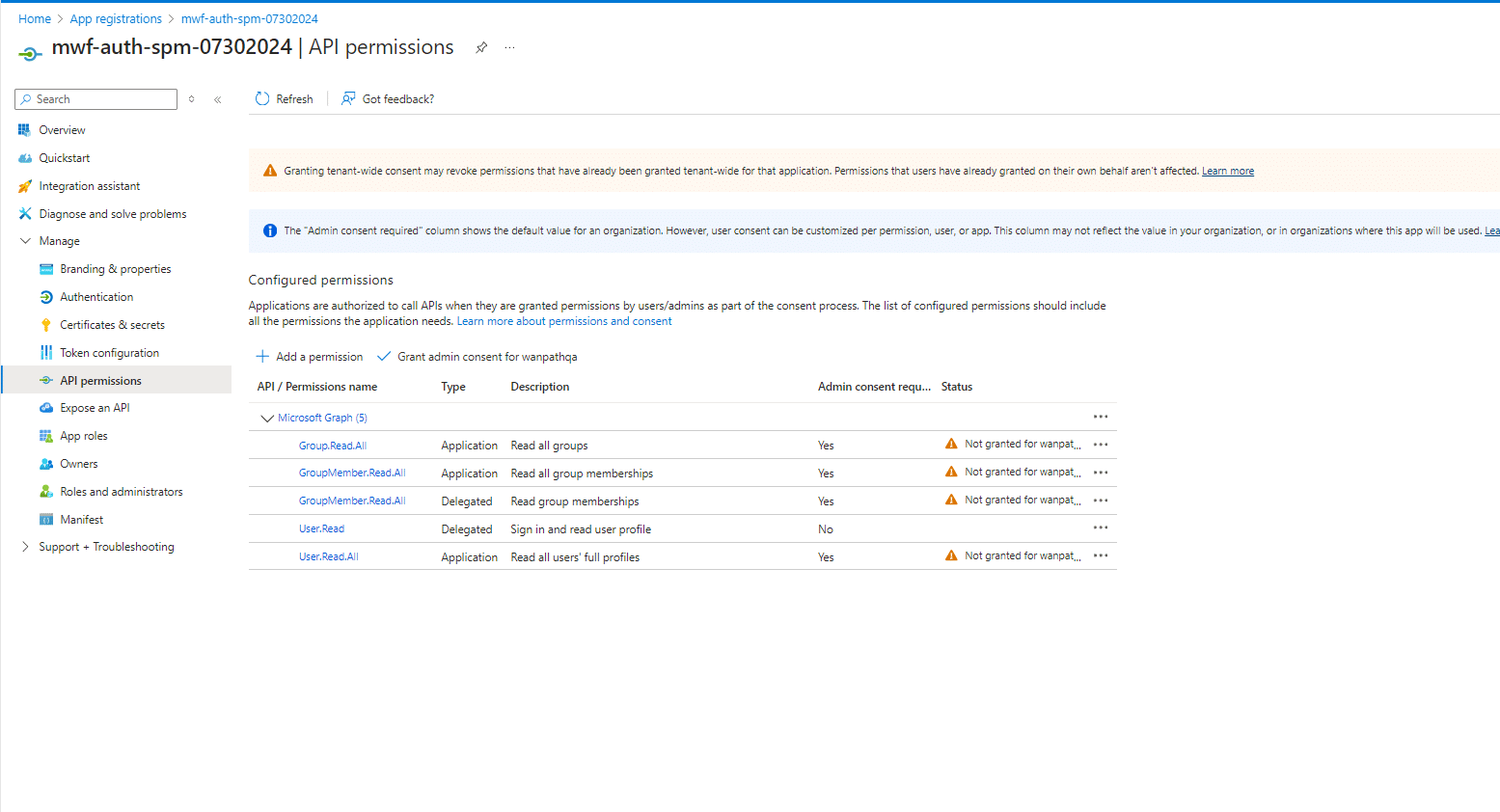Click the Integration assistant rocket icon

tap(25, 186)
